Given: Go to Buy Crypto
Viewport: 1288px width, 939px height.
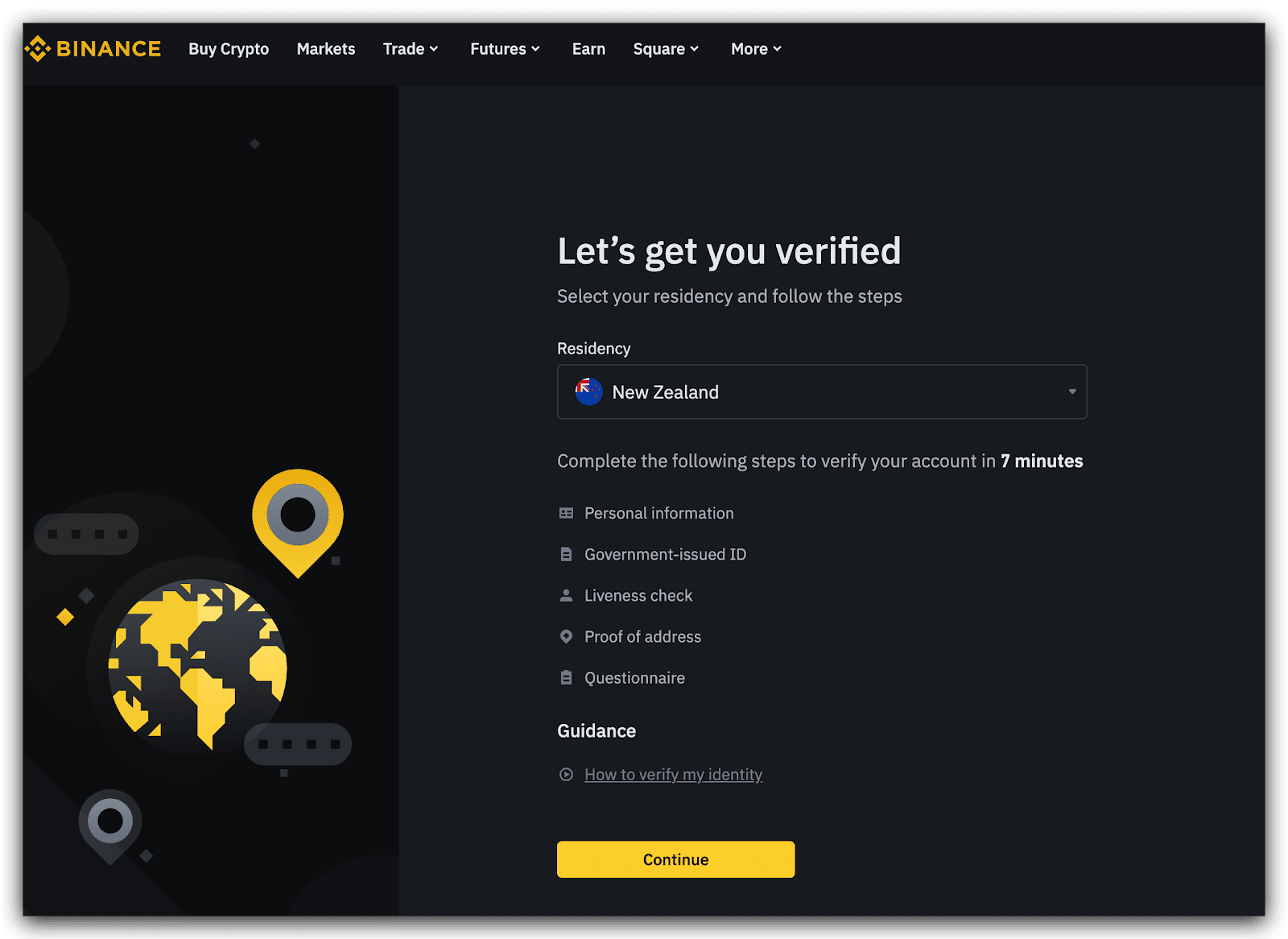Looking at the screenshot, I should 229,49.
